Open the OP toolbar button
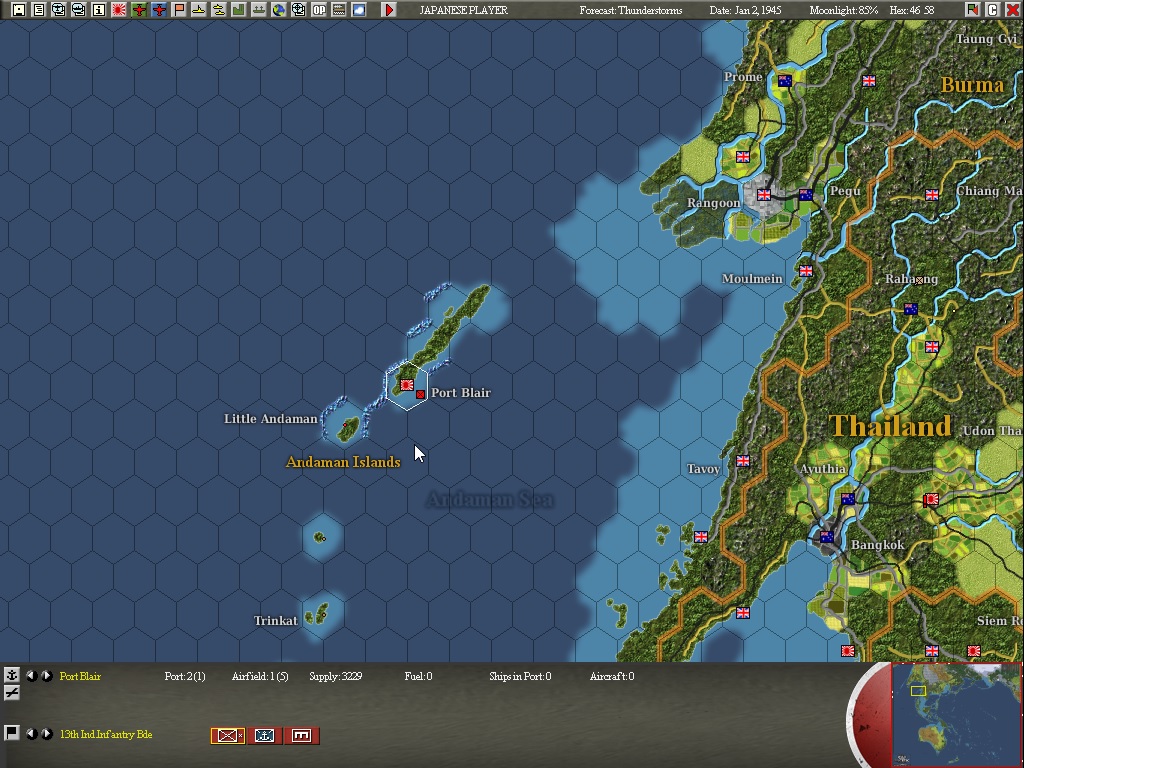This screenshot has width=1152, height=768. [319, 10]
